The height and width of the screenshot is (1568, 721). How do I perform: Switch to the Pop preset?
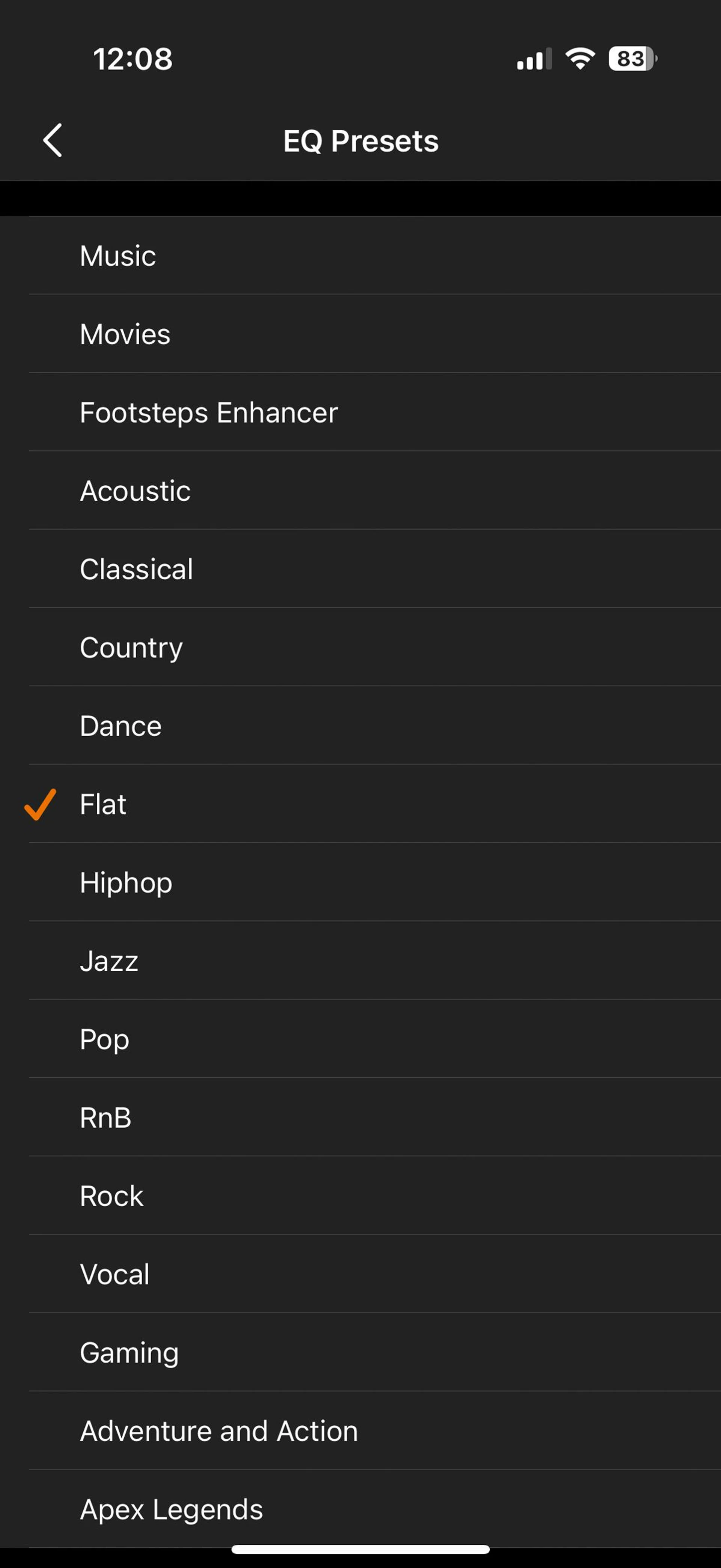pos(105,1040)
